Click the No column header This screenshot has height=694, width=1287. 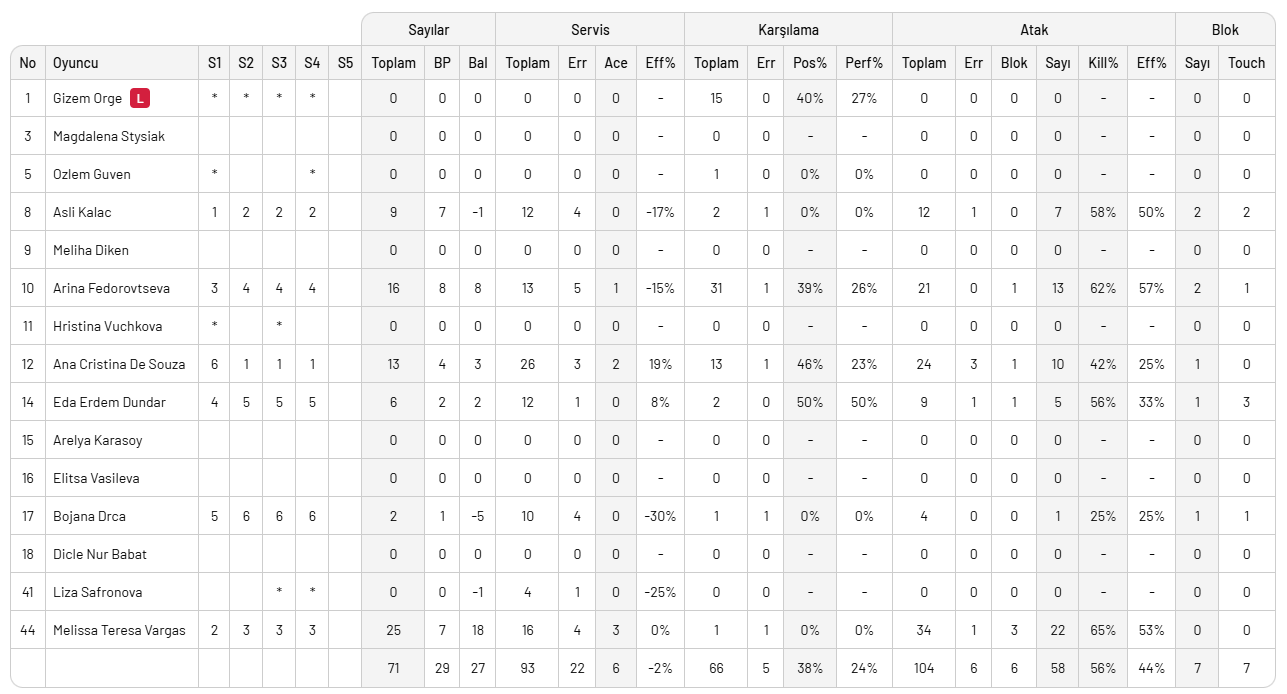click(x=28, y=63)
